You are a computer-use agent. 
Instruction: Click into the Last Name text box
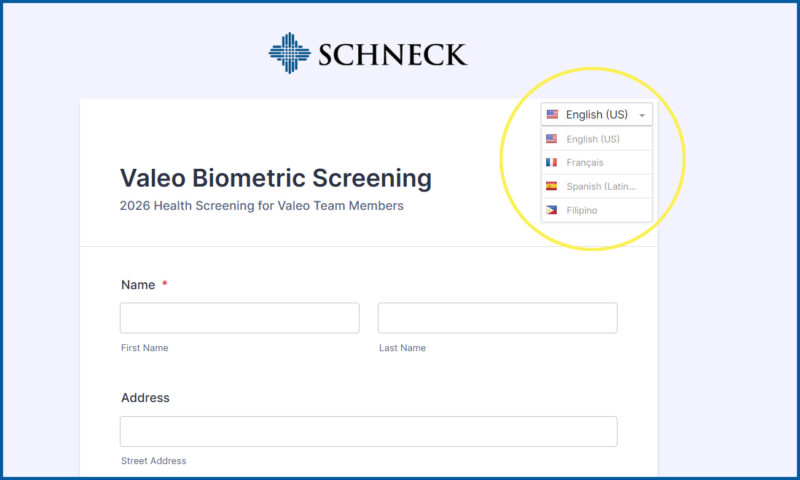pyautogui.click(x=497, y=318)
